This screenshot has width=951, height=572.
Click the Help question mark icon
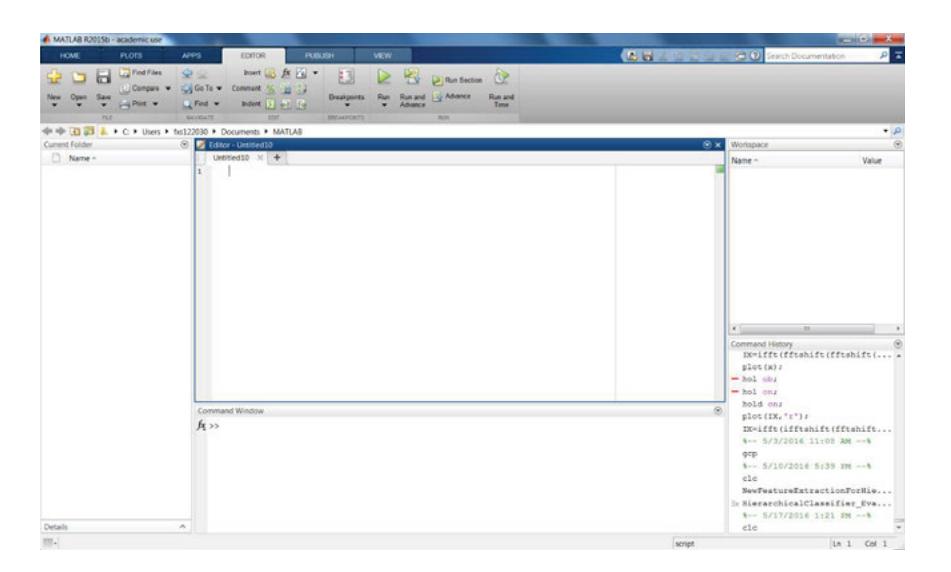(755, 56)
